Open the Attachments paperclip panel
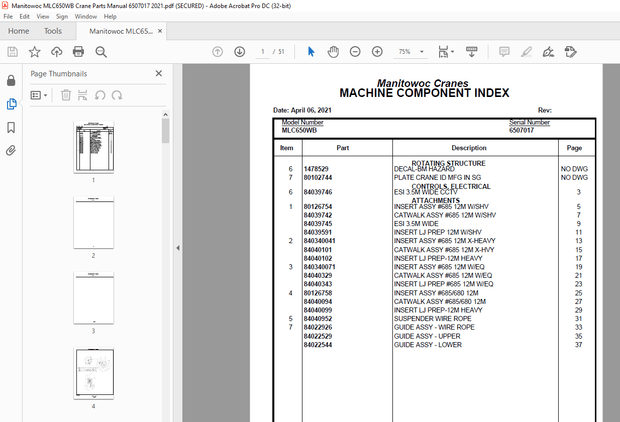Screen dimensions: 620x422 click(11, 151)
